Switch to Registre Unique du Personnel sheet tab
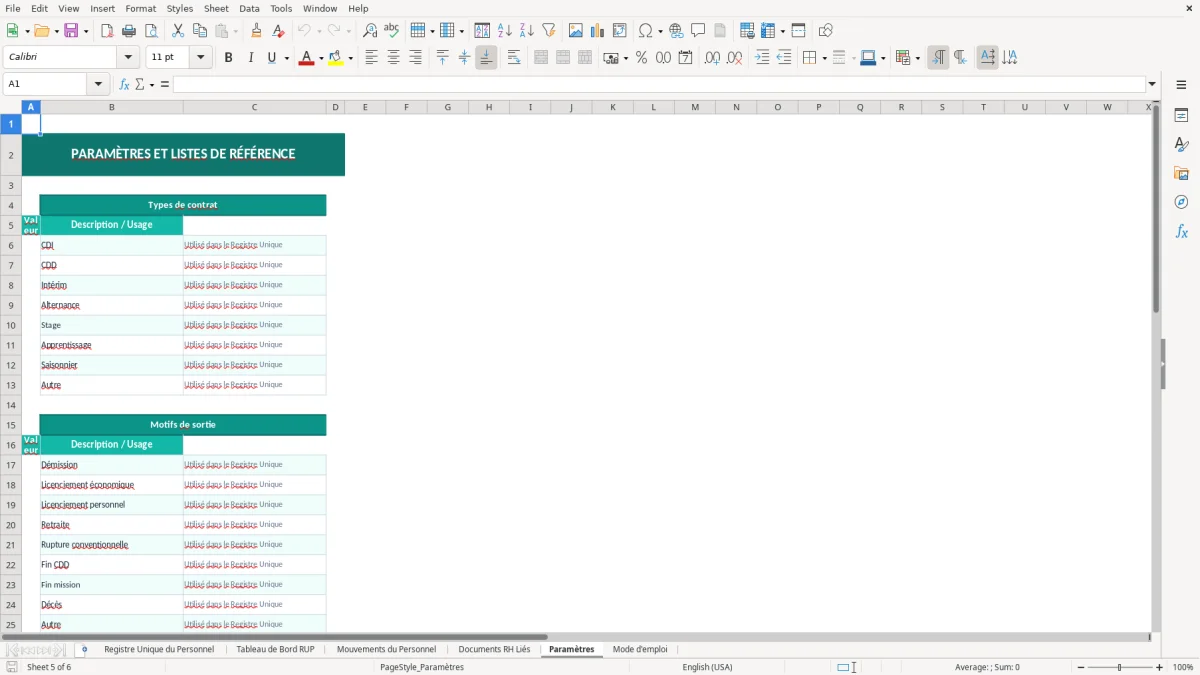This screenshot has width=1200, height=675. [x=159, y=649]
